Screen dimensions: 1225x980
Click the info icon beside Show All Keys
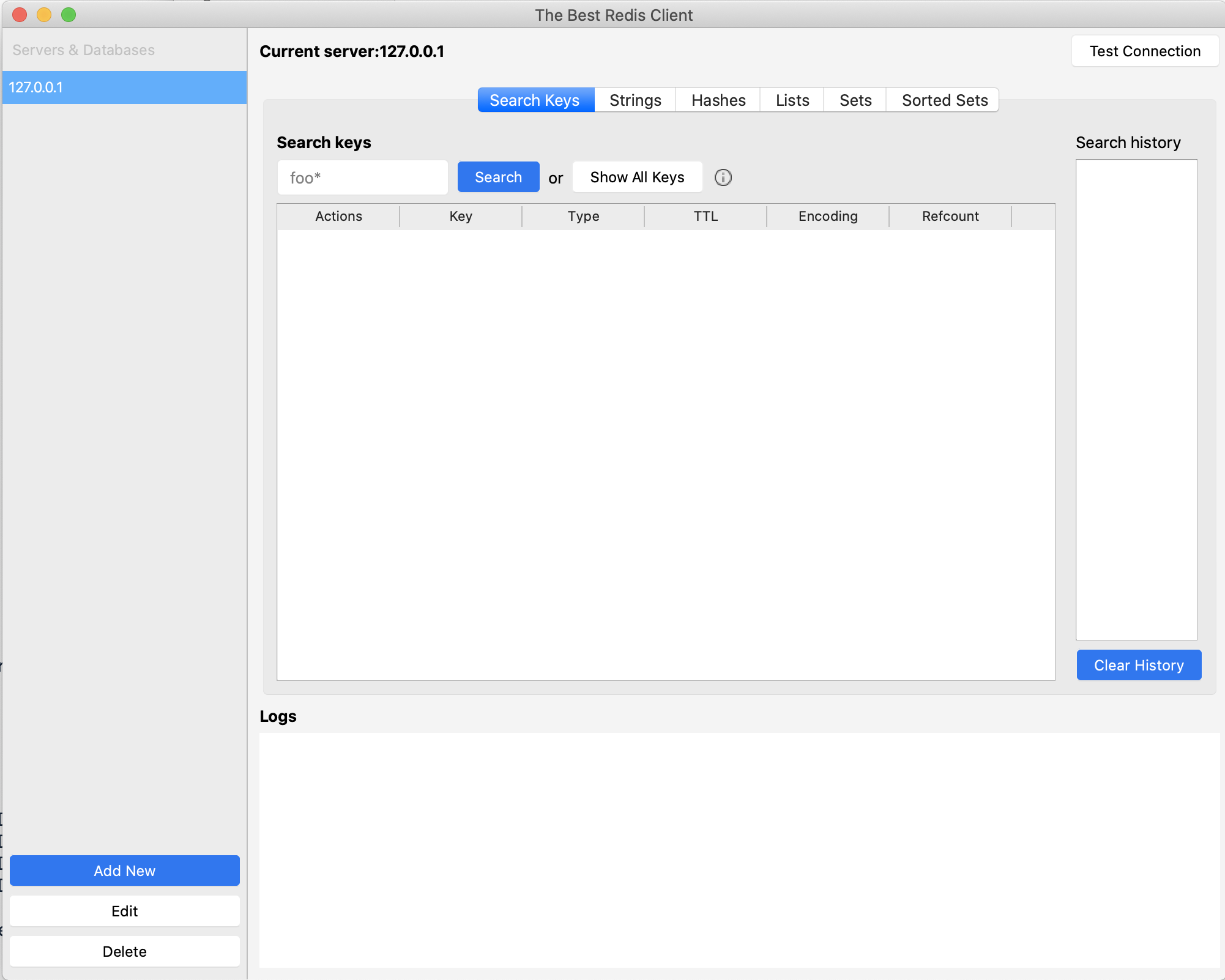tap(723, 177)
